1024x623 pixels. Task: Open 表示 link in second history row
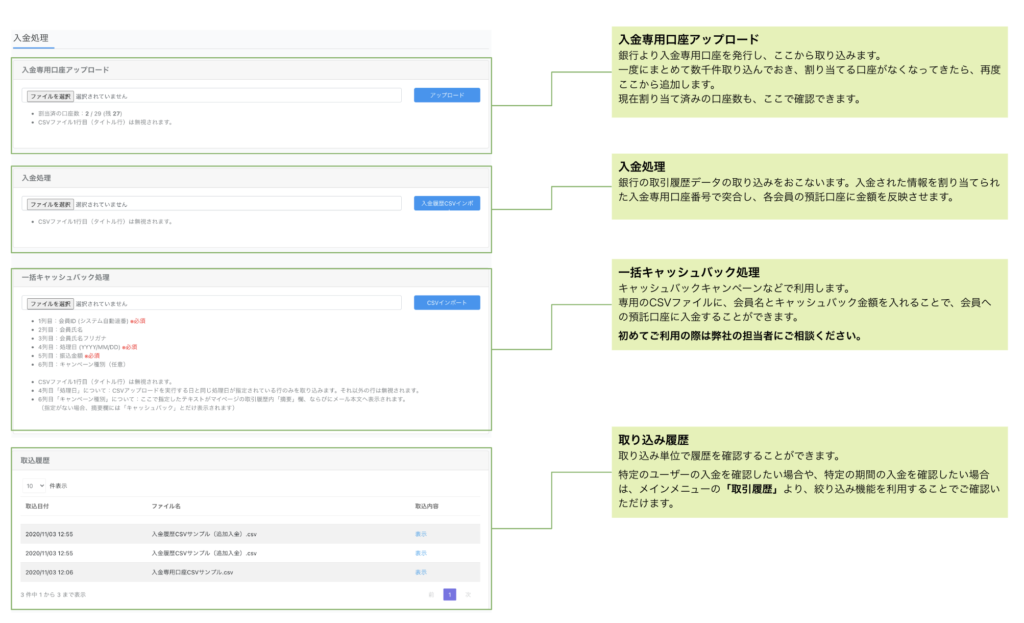[420, 553]
